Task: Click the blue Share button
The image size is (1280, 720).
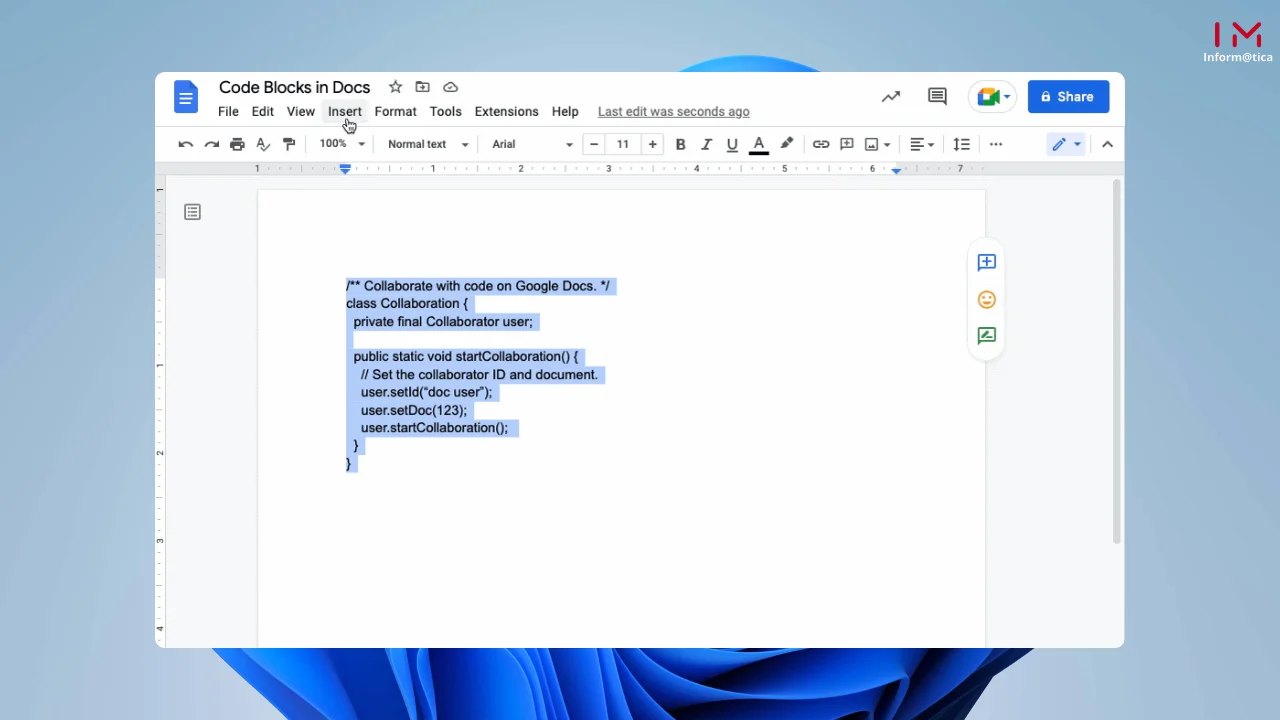Action: [x=1068, y=96]
